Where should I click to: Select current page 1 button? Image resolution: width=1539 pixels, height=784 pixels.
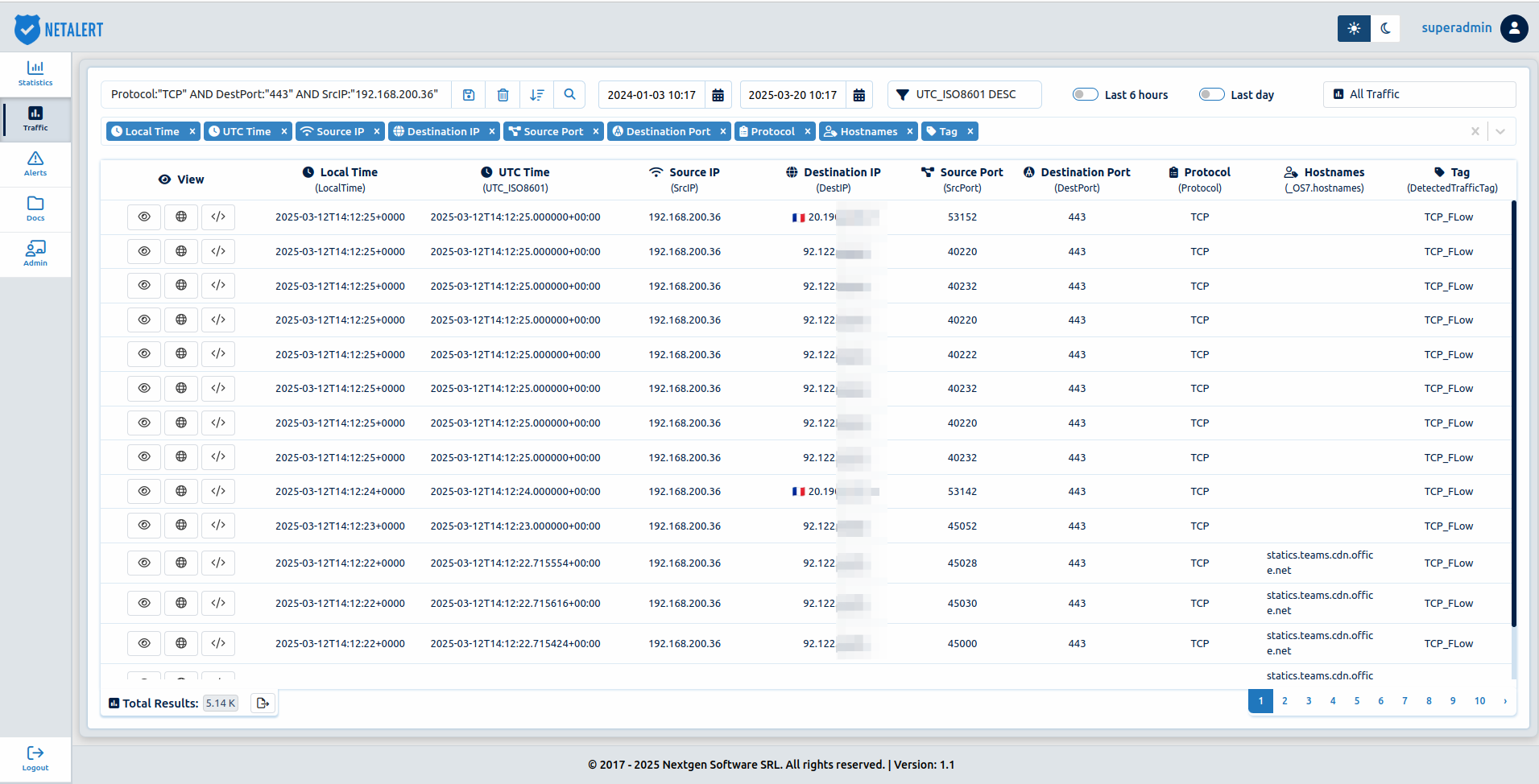[1260, 701]
